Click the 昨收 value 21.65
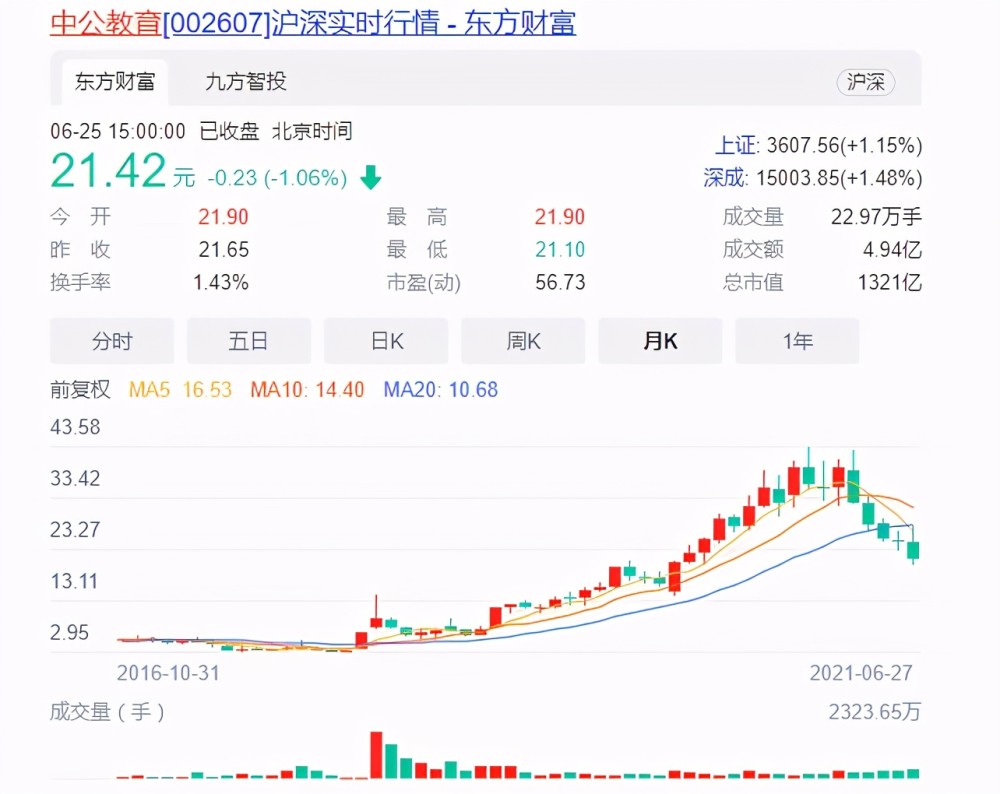1000x794 pixels. (223, 249)
